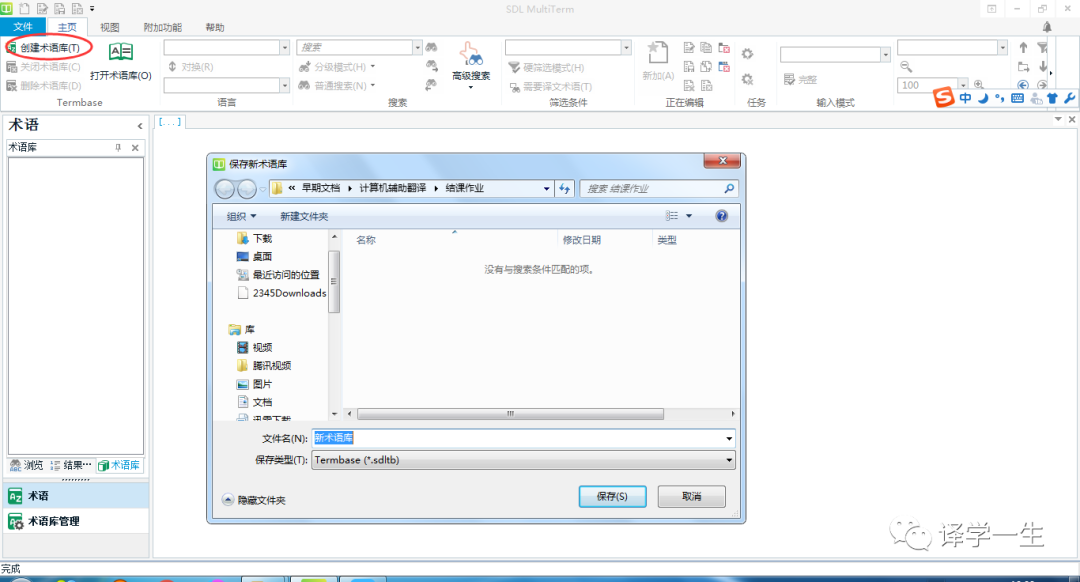The image size is (1080, 582).
Task: Toggle the 完整 input mode option
Action: pyautogui.click(x=800, y=80)
